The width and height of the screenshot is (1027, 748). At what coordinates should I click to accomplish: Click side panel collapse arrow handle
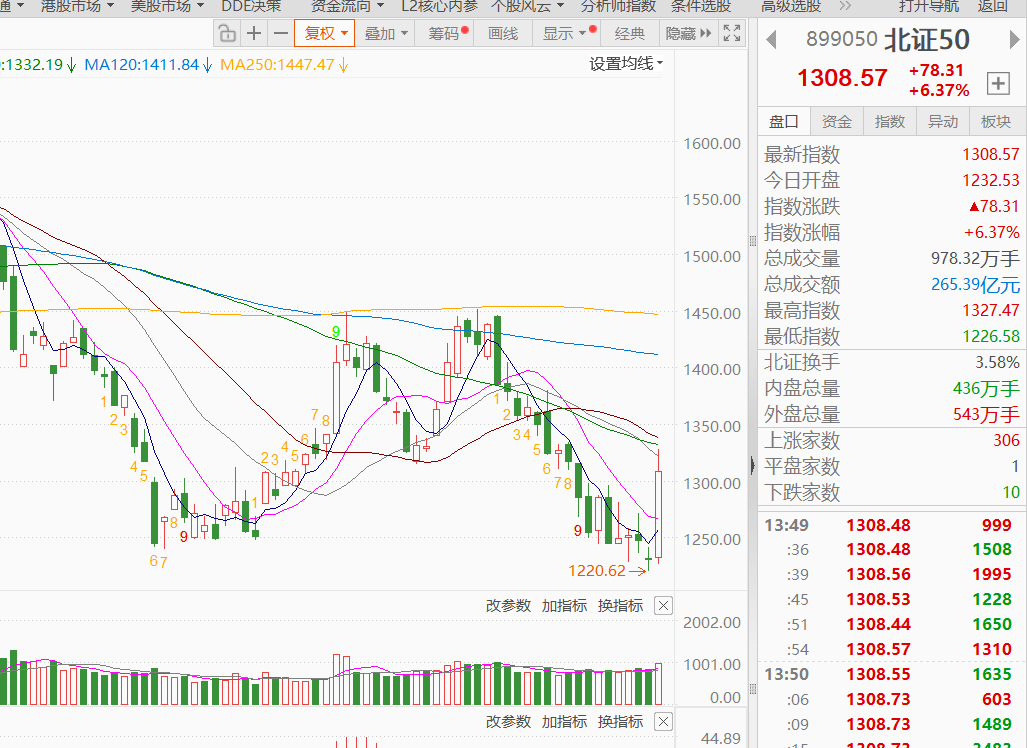tap(753, 466)
